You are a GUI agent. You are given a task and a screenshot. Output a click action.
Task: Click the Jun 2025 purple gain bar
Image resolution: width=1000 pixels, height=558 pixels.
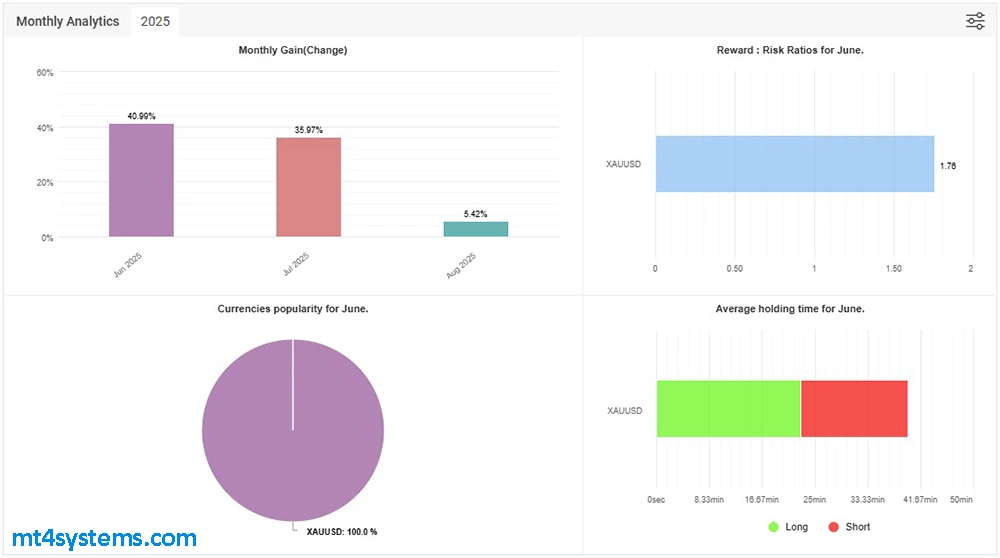coord(141,180)
